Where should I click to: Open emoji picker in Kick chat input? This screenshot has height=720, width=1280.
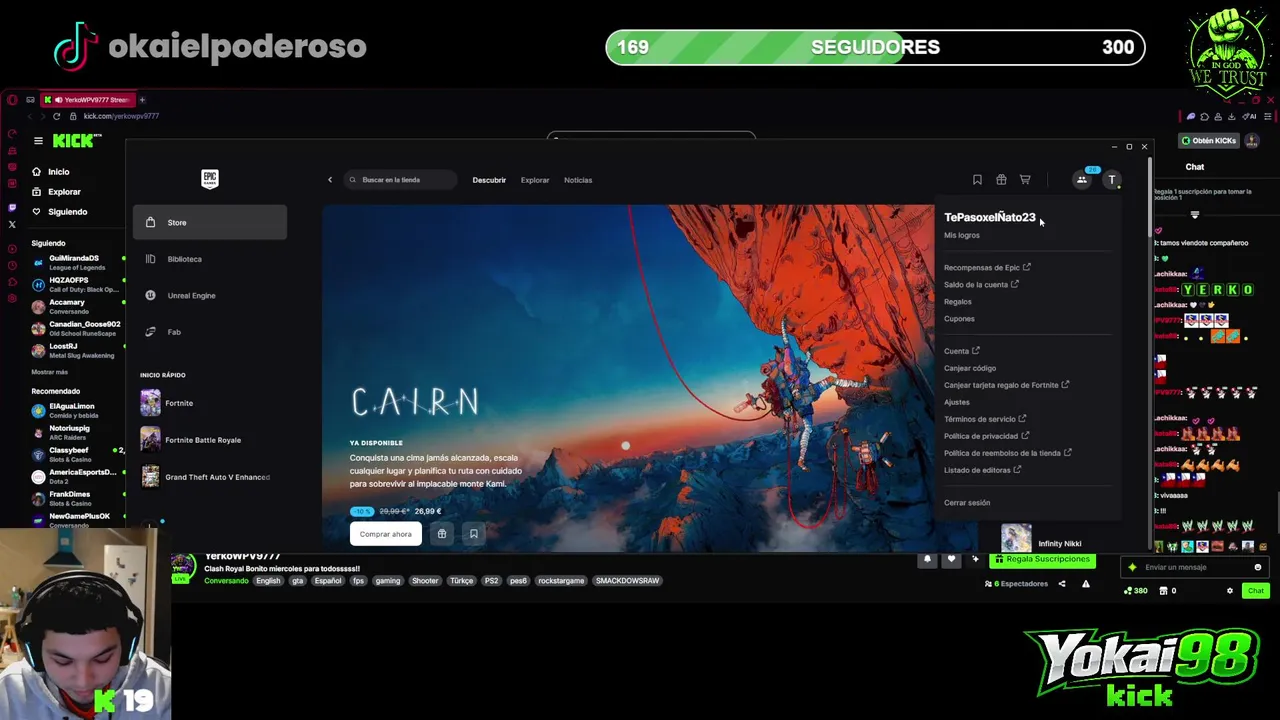(1258, 567)
